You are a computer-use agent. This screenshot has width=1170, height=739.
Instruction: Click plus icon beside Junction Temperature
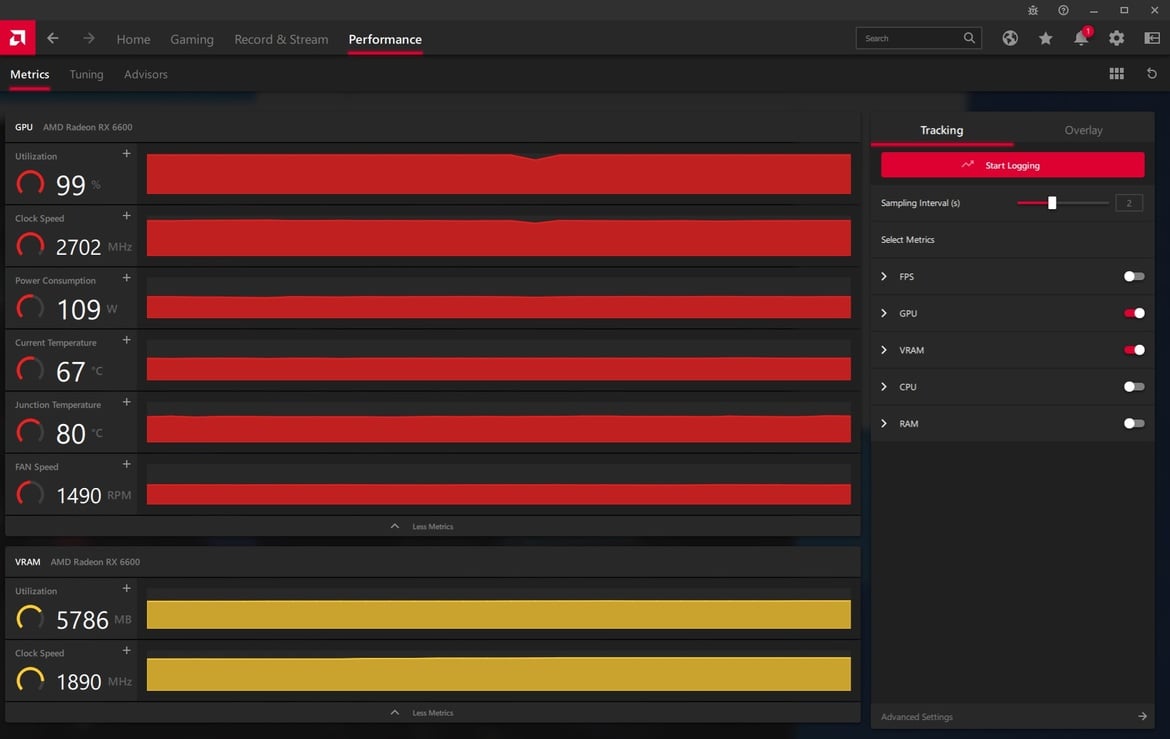click(126, 402)
